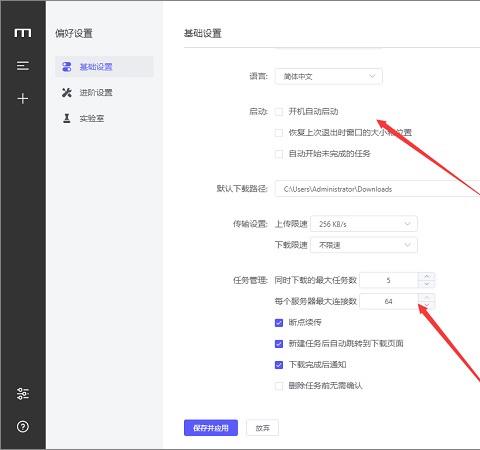Click 实验室 lab icon
480x450 pixels.
point(67,118)
